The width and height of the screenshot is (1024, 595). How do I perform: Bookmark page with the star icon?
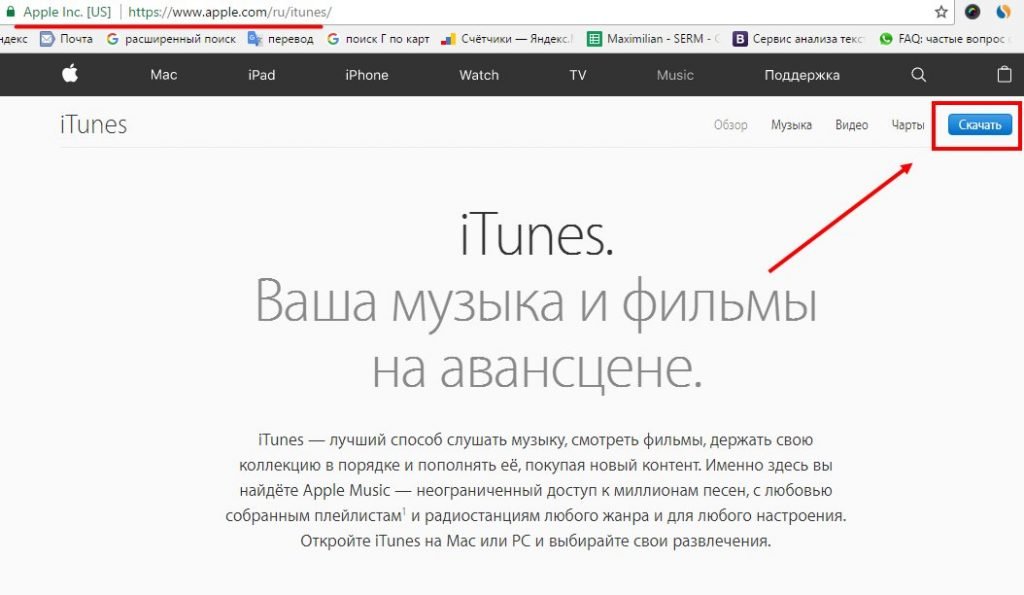941,12
